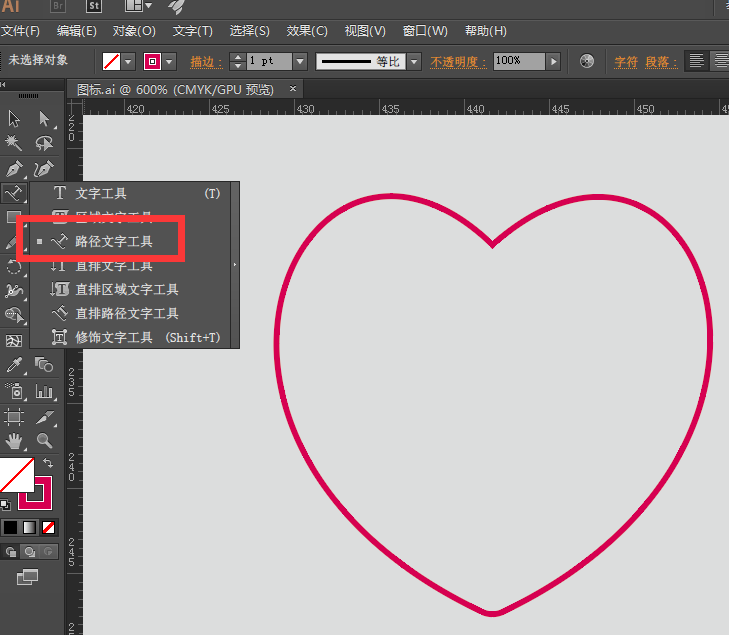Image resolution: width=729 pixels, height=635 pixels.
Task: Open the arrange documents dropdown
Action: 138,6
